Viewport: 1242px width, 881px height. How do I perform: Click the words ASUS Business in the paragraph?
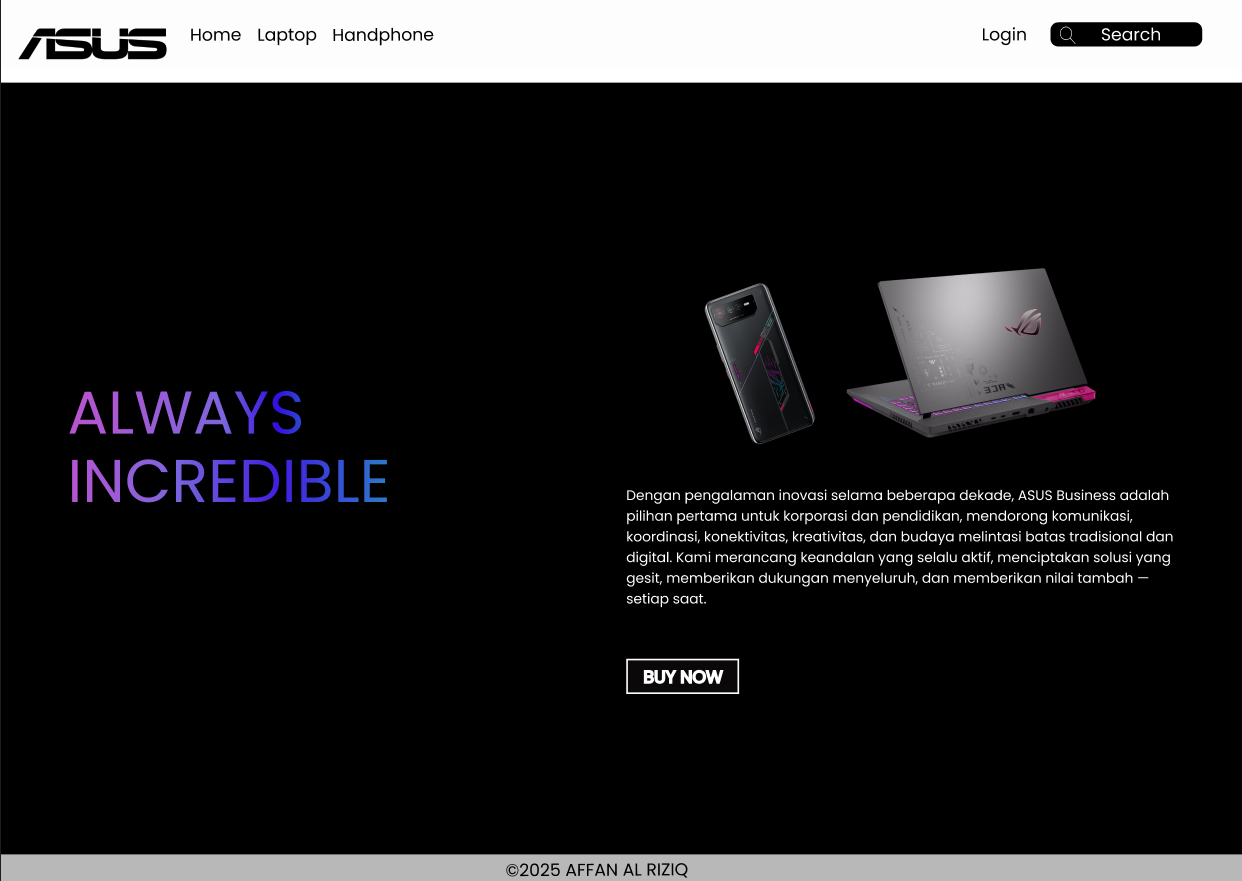pyautogui.click(x=1067, y=495)
